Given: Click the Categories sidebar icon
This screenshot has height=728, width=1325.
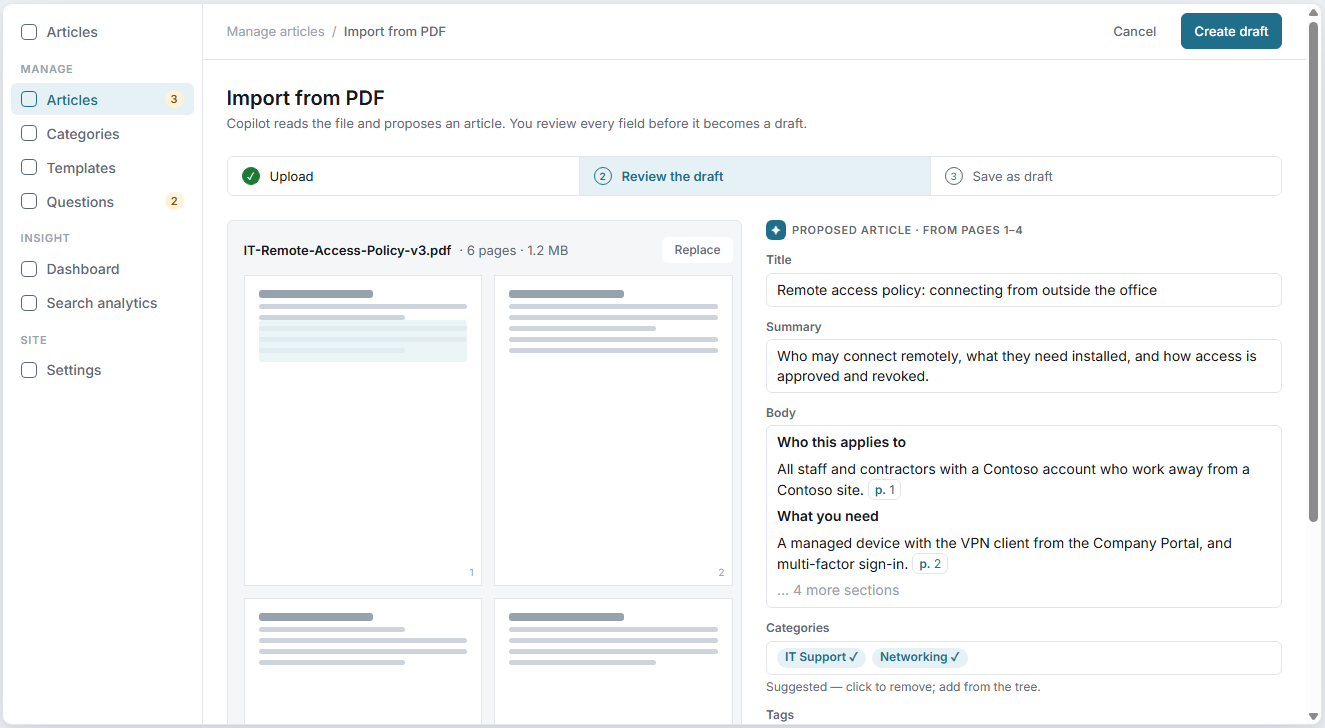Looking at the screenshot, I should 29,134.
